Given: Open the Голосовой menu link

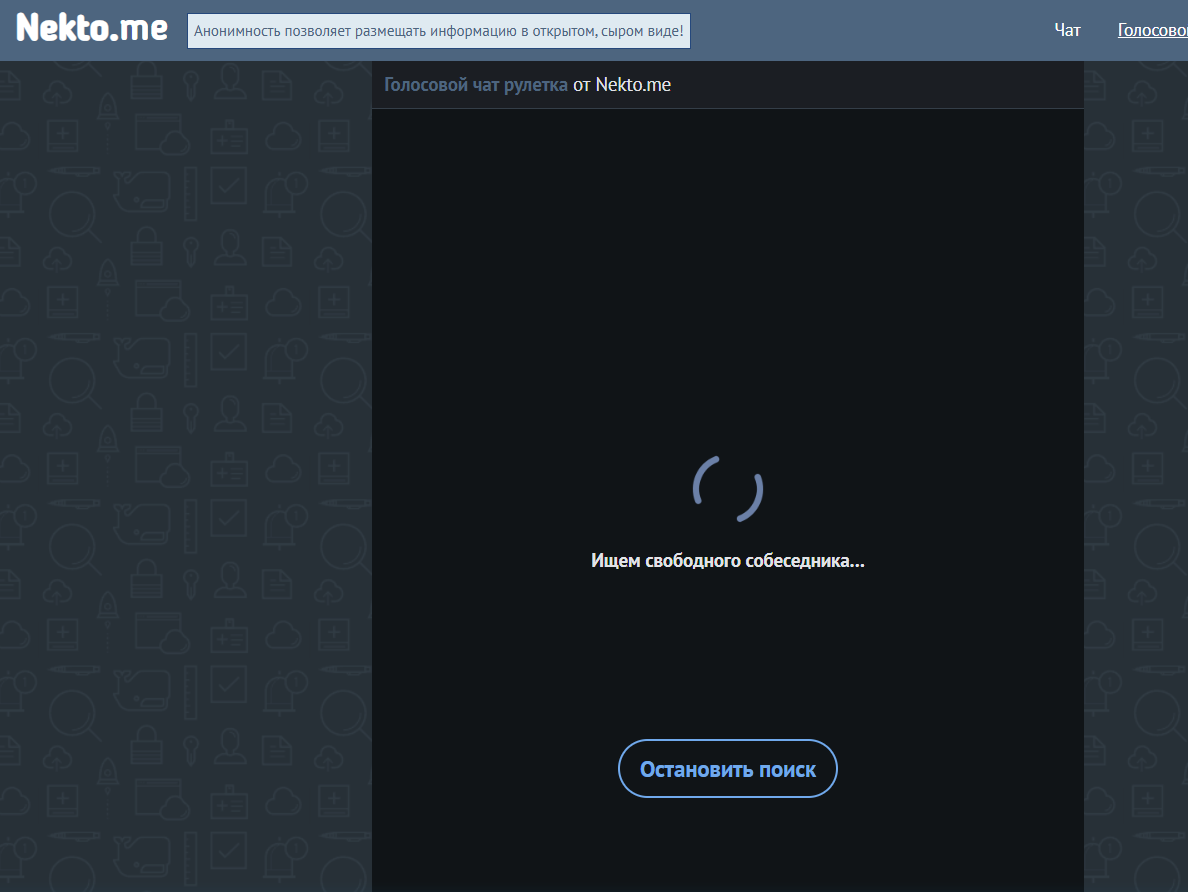Looking at the screenshot, I should click(x=1152, y=30).
